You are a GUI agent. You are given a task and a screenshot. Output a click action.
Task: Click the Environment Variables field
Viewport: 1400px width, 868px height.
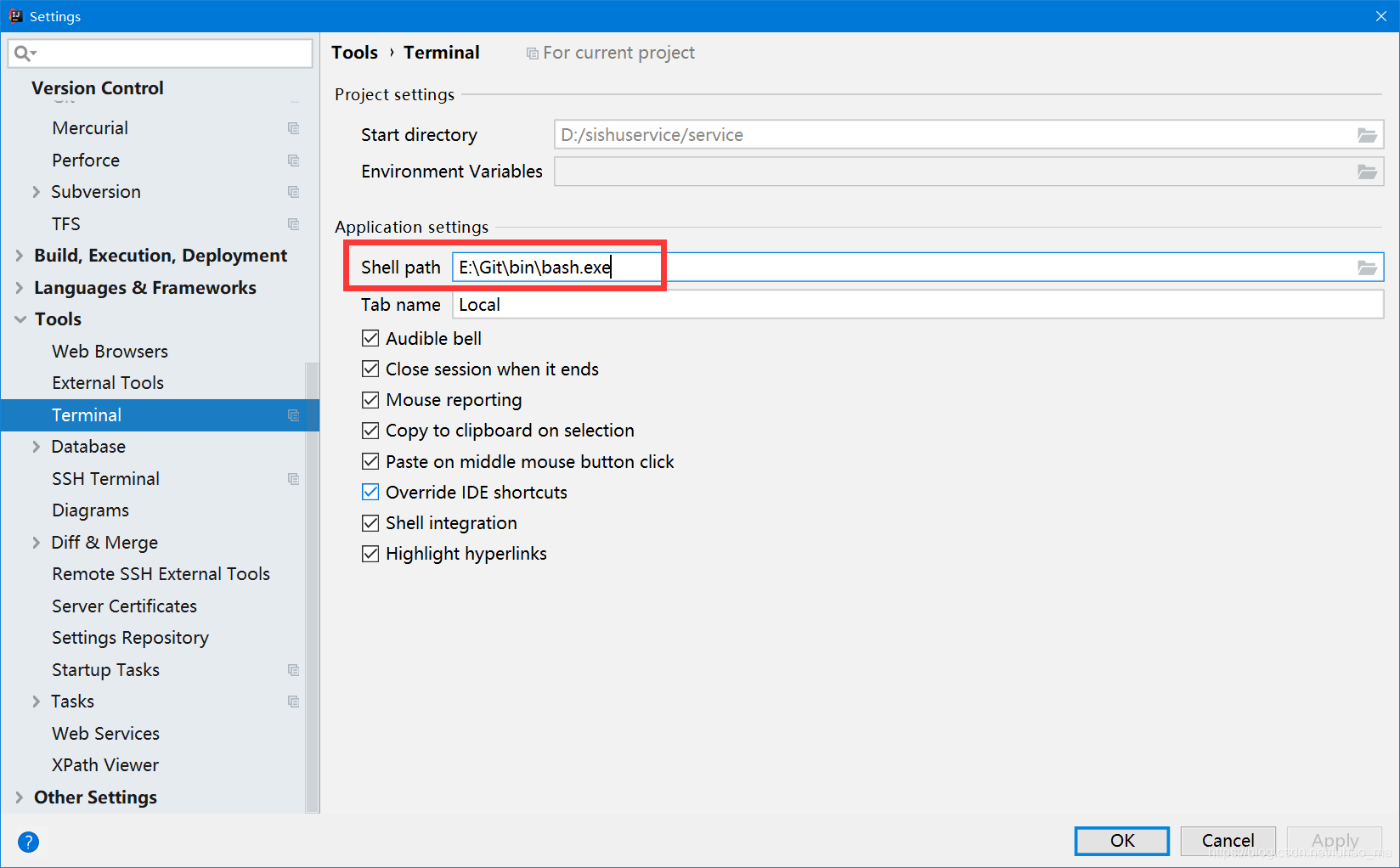(969, 172)
